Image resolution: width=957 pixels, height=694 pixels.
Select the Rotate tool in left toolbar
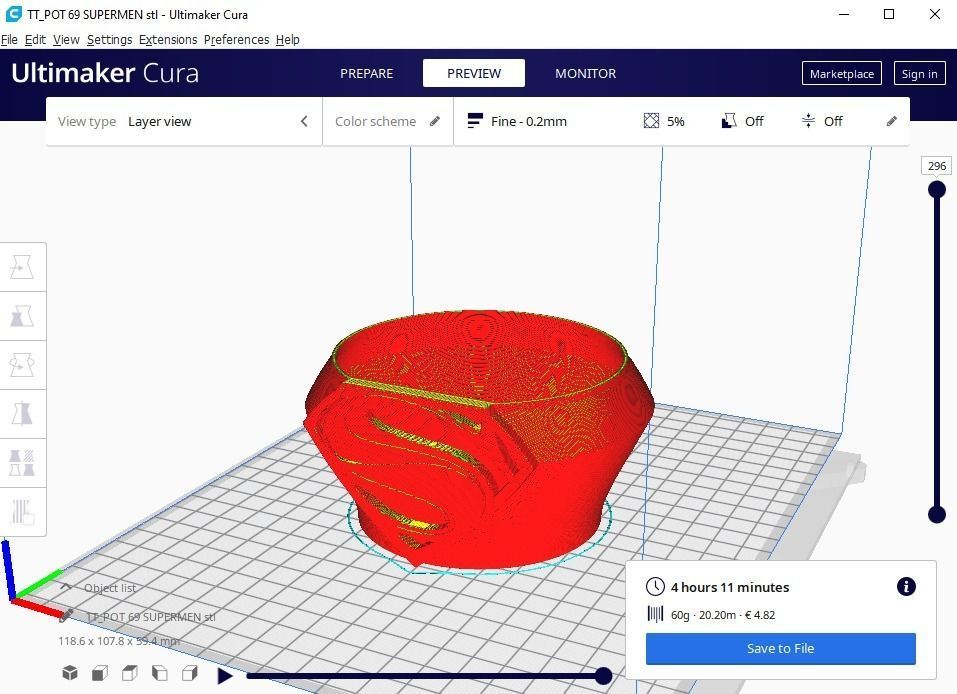[x=23, y=365]
